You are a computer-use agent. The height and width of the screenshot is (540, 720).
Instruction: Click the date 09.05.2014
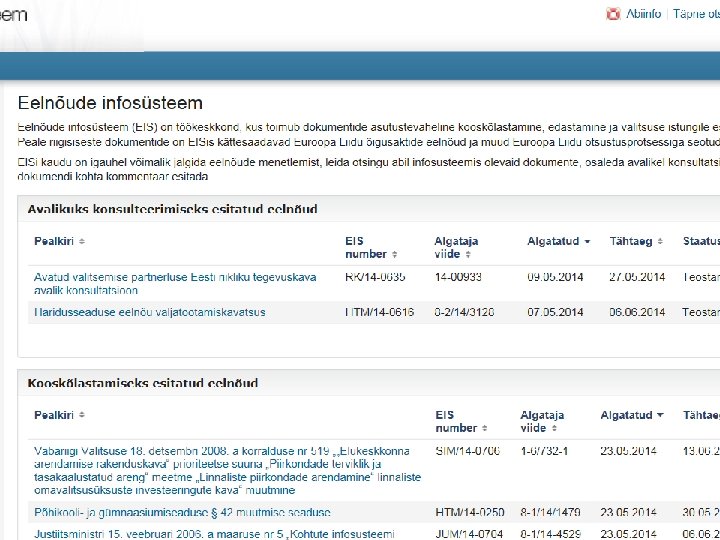coord(555,277)
